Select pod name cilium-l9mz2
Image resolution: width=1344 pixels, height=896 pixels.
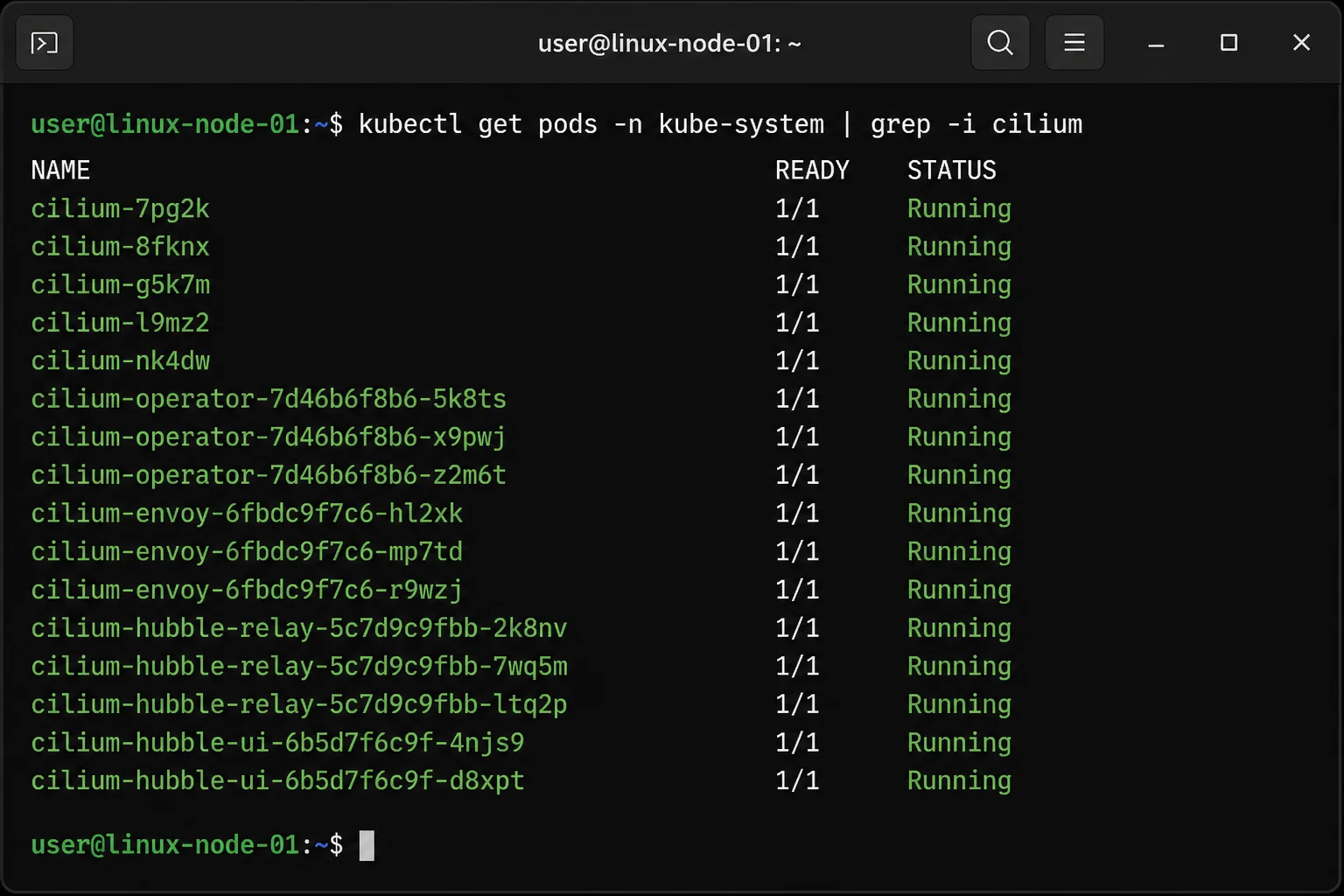(121, 323)
